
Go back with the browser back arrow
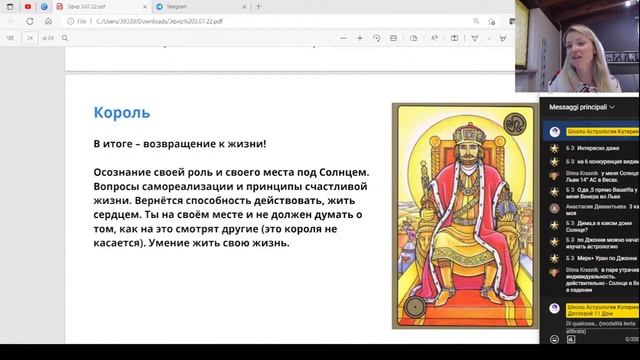11,21
